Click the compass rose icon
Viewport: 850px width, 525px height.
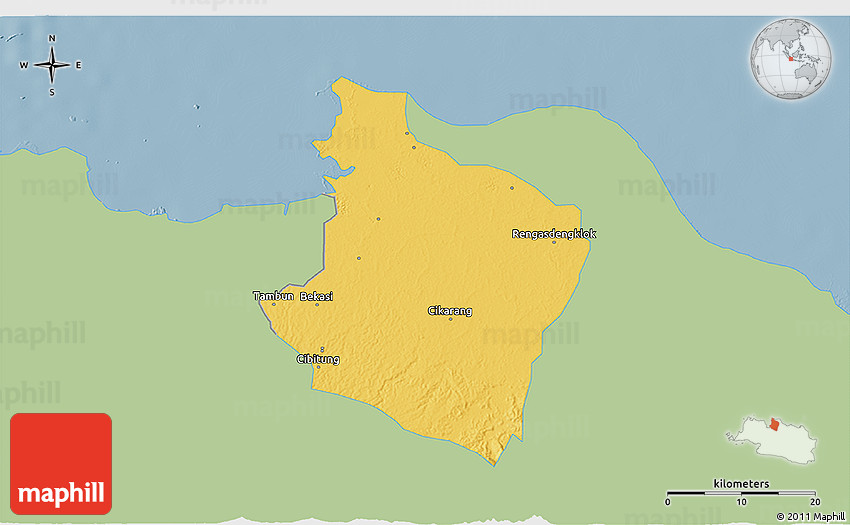51,65
